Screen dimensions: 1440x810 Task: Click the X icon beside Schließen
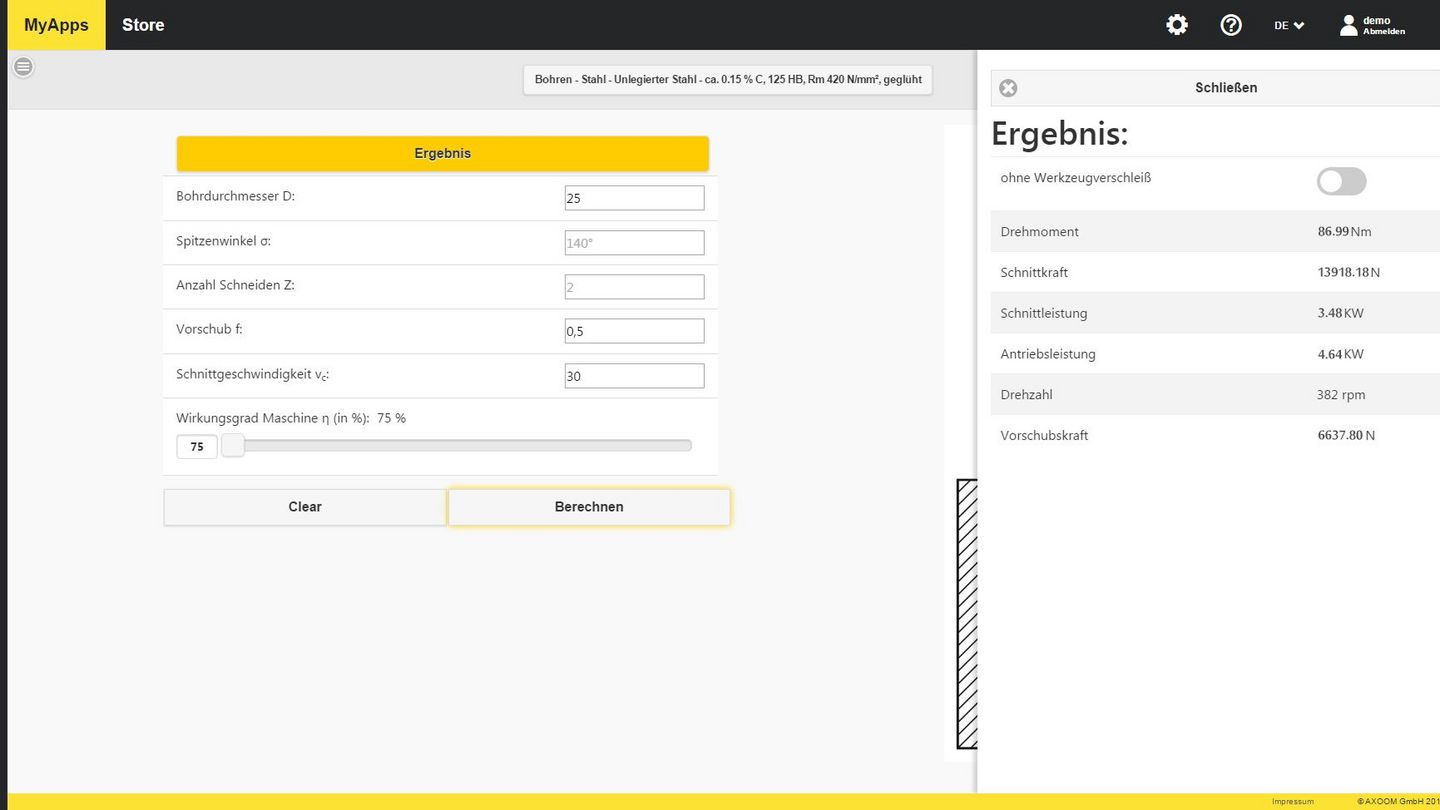coord(1008,88)
